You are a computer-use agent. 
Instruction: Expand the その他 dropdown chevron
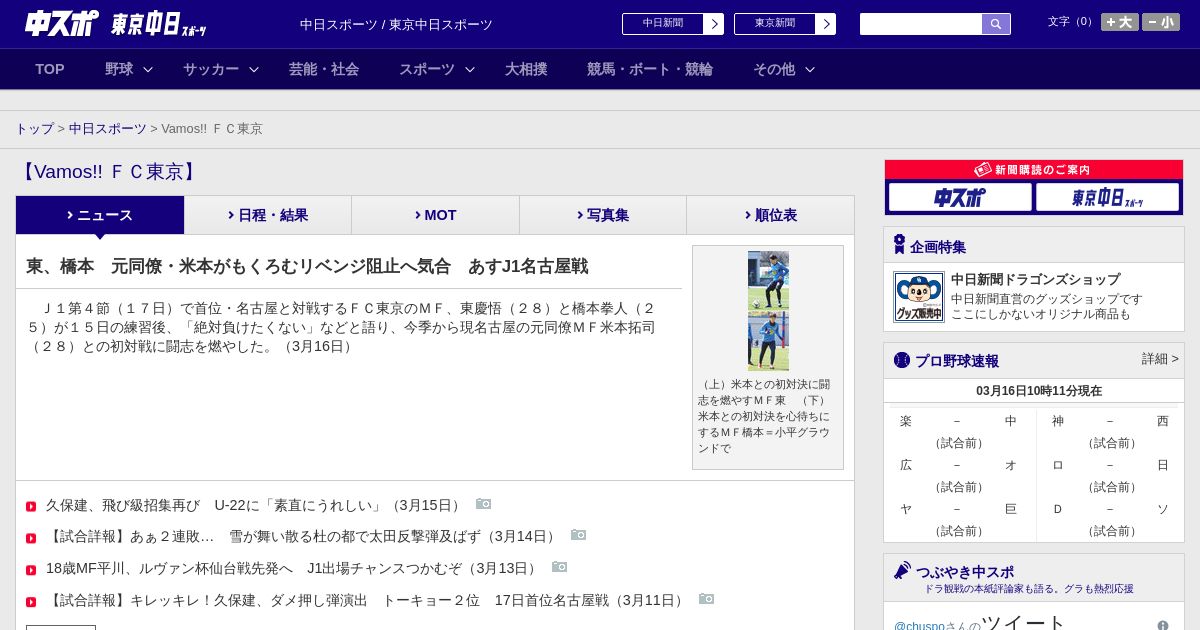[810, 69]
